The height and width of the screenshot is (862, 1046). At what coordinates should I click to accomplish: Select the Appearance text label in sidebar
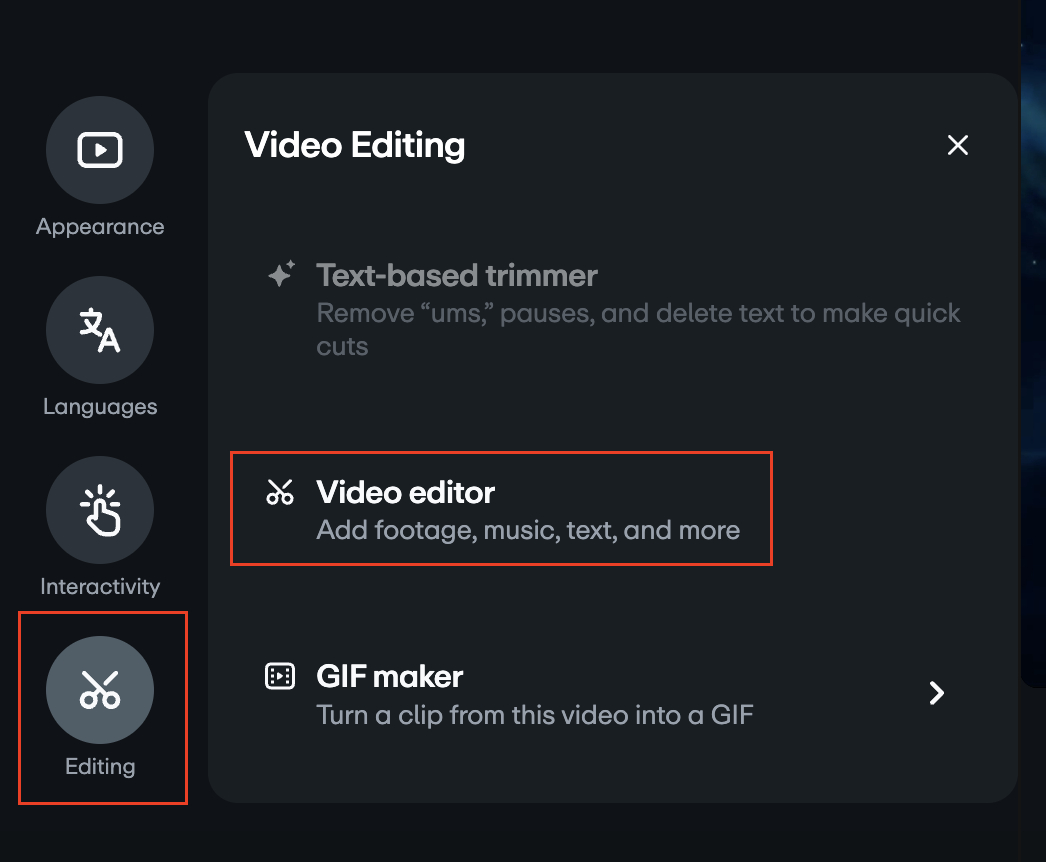coord(100,227)
